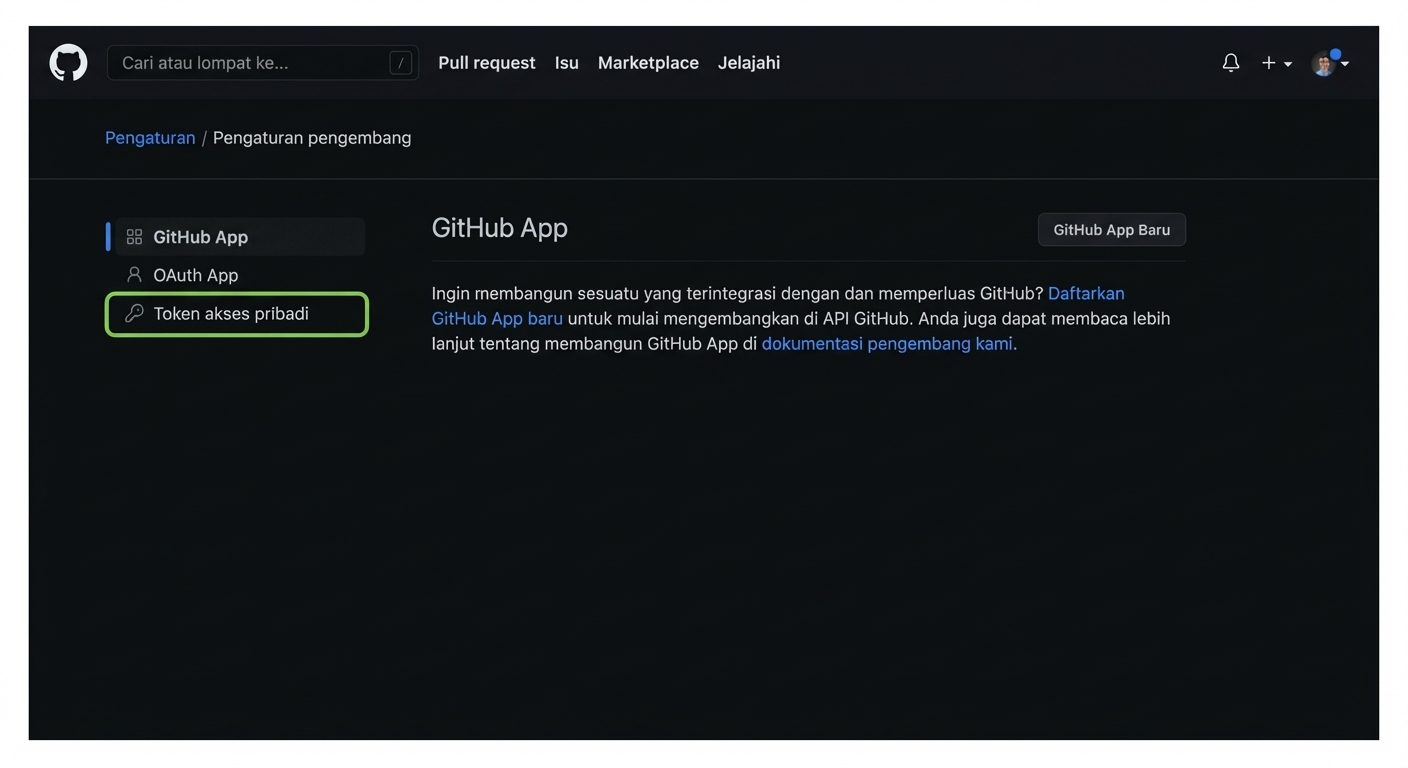Open the 'dokumentasi pengembang kami' link
Image resolution: width=1408 pixels, height=768 pixels.
[x=887, y=344]
